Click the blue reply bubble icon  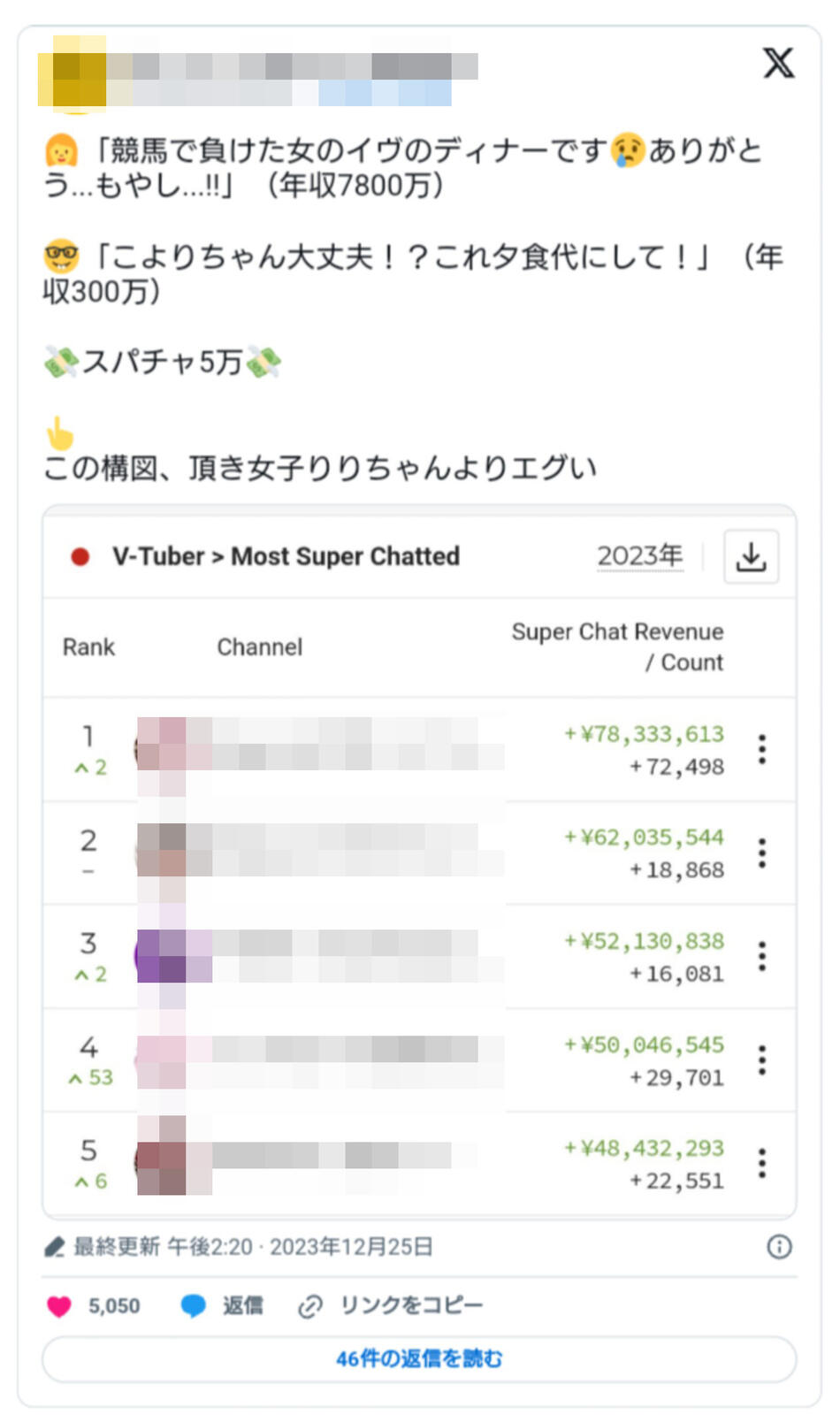193,1306
